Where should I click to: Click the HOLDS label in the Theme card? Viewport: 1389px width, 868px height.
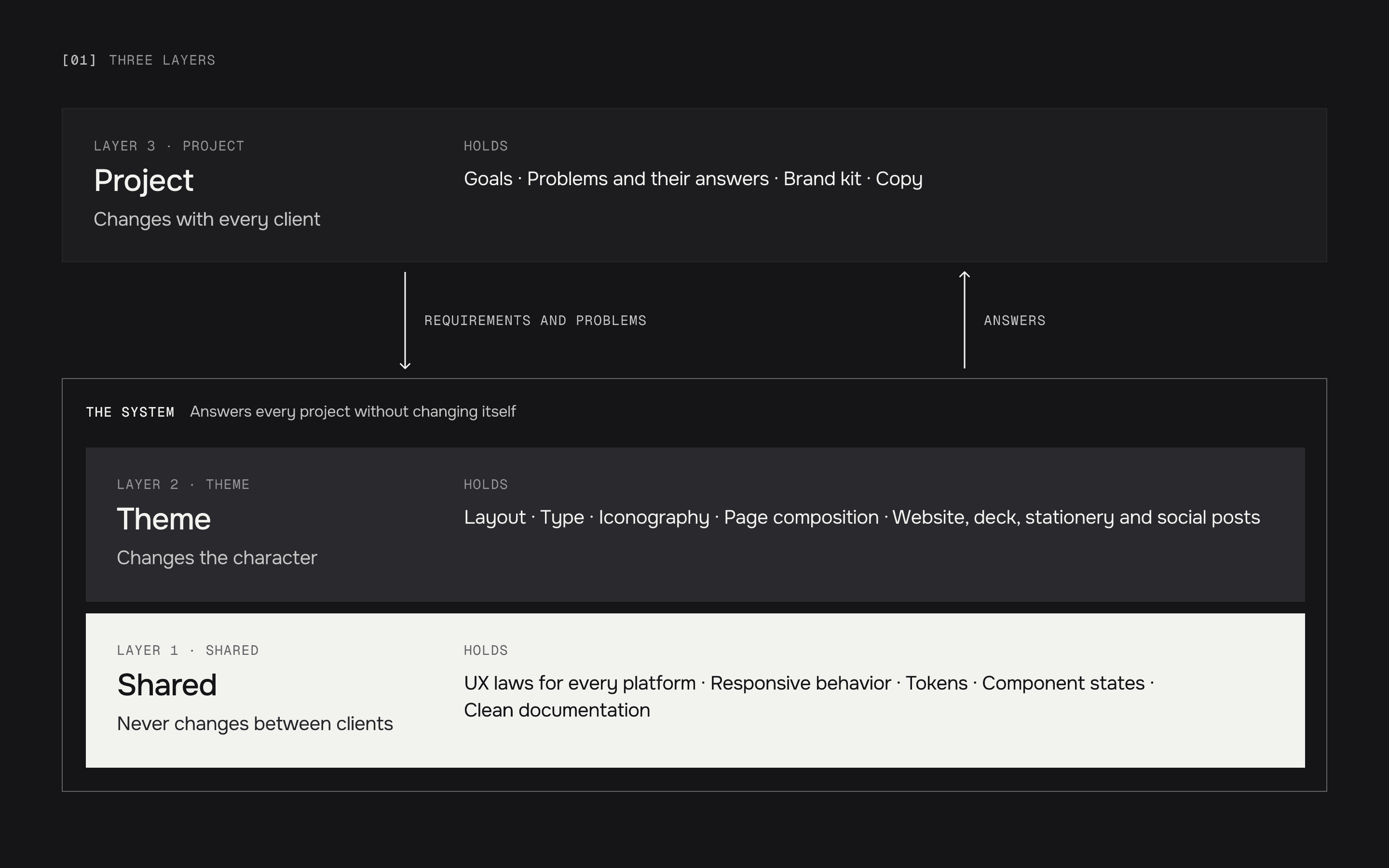click(486, 485)
